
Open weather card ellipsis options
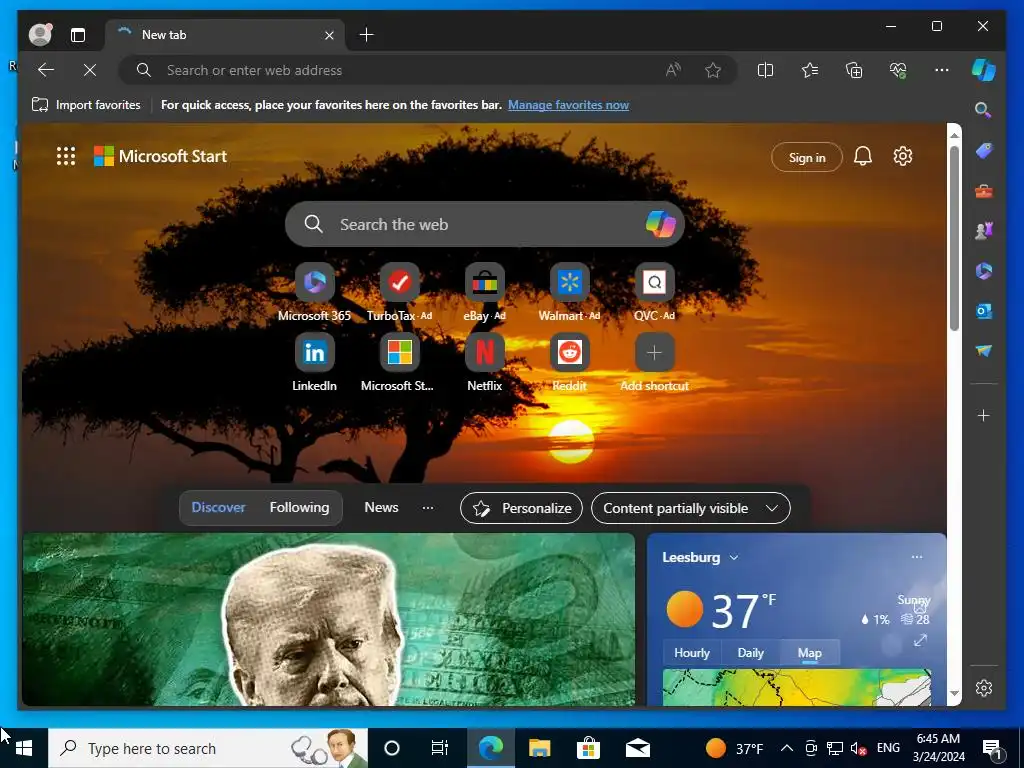(917, 557)
